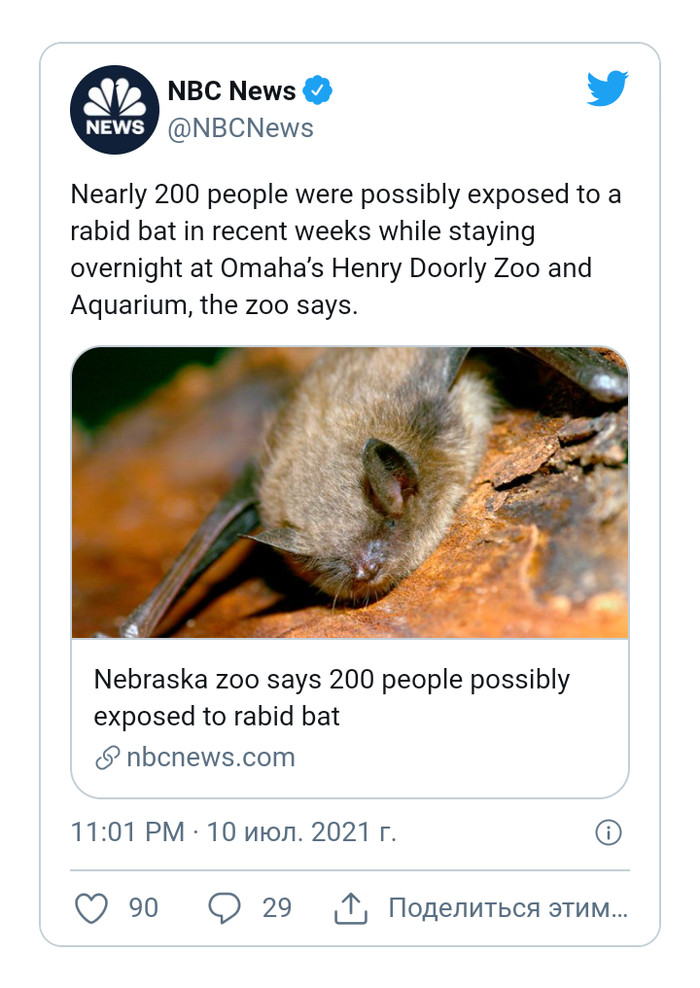Click the tweet text about Omaha's zoo
This screenshot has height=988, width=700.
[x=345, y=250]
